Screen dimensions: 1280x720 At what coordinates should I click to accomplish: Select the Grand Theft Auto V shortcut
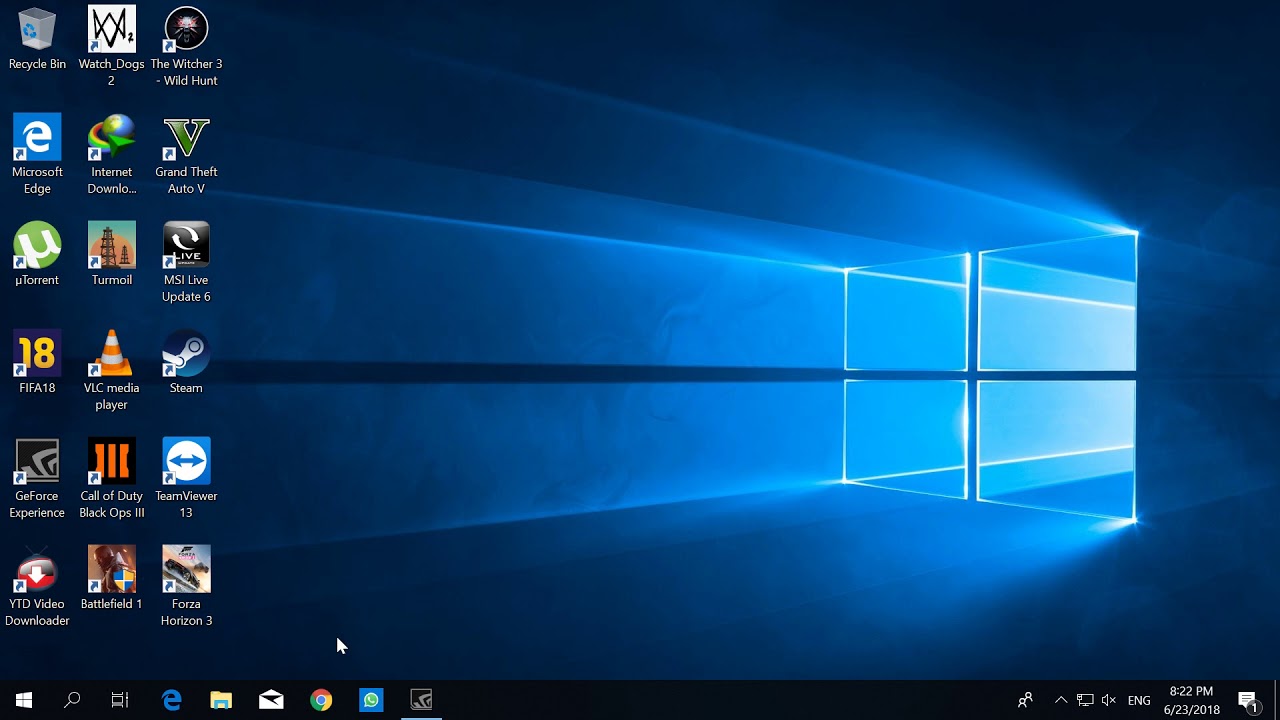(x=186, y=154)
